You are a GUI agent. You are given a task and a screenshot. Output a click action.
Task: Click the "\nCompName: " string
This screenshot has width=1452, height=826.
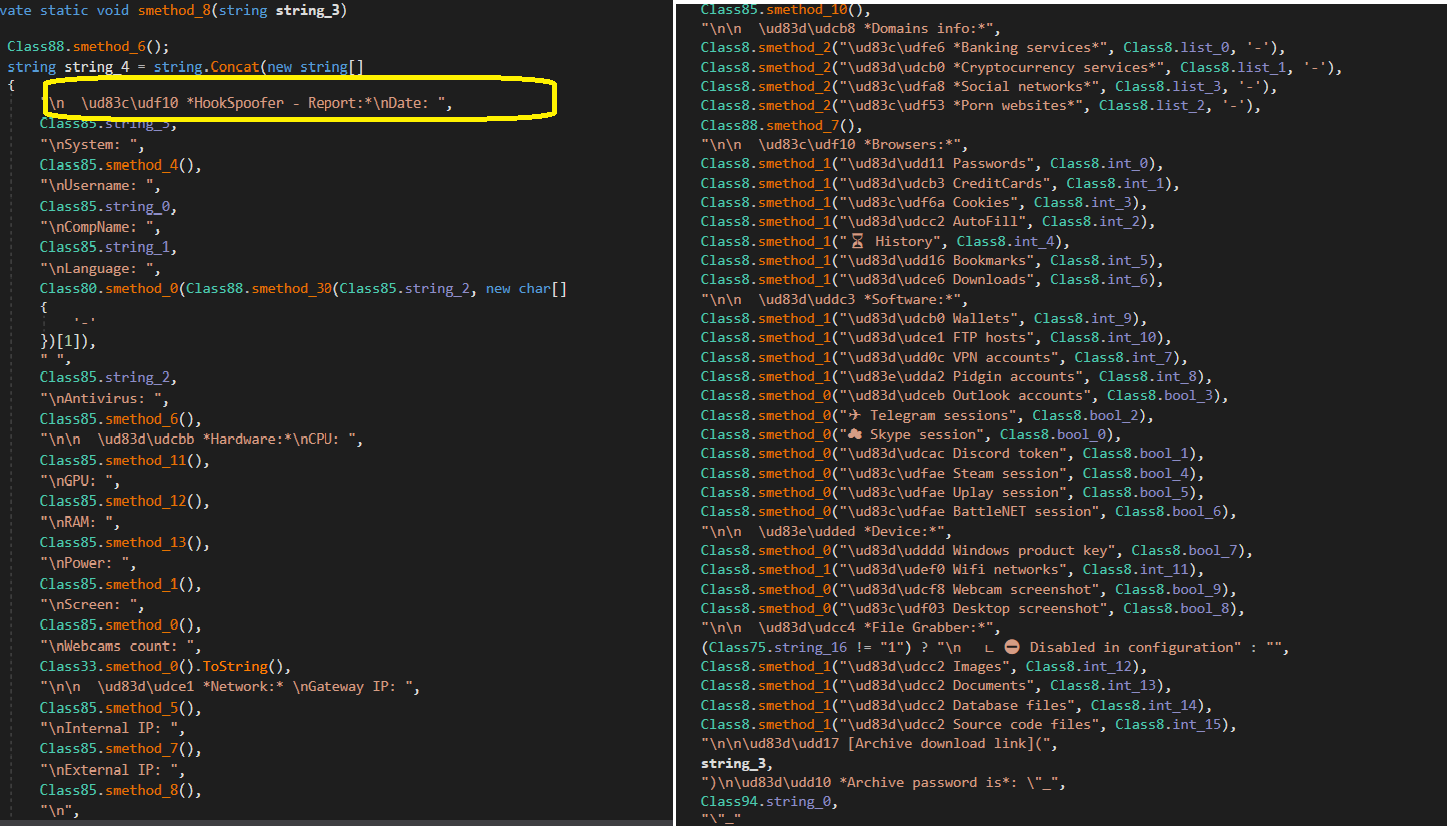(99, 227)
